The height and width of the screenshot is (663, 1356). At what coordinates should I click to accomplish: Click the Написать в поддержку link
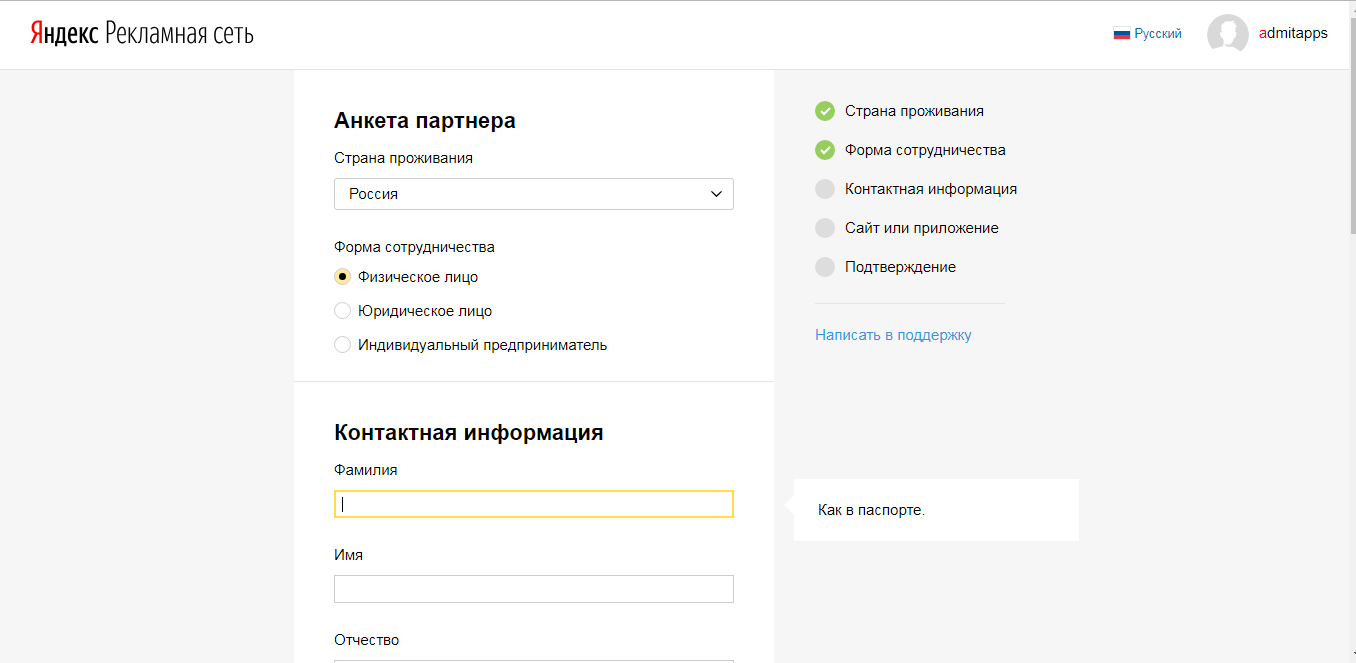coord(893,335)
